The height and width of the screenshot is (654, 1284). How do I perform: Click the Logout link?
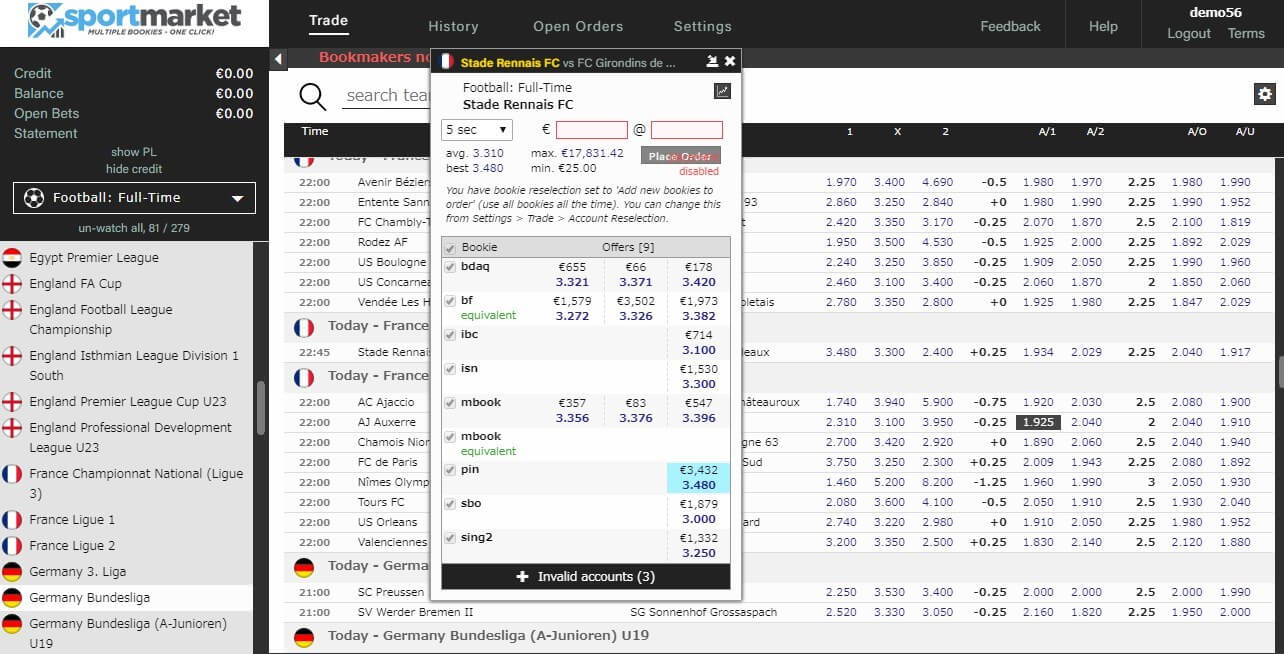1189,34
